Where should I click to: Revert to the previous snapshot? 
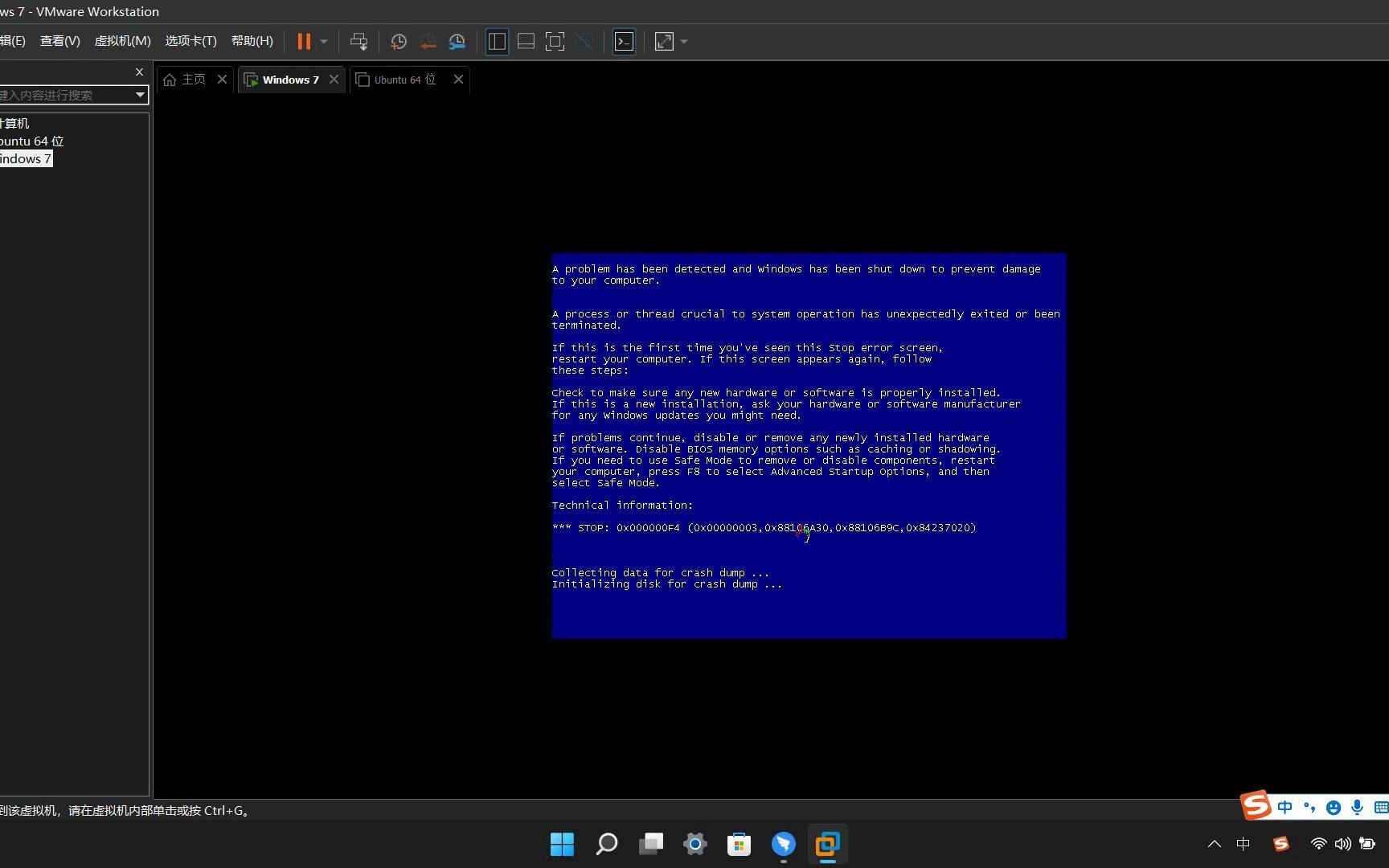coord(428,42)
